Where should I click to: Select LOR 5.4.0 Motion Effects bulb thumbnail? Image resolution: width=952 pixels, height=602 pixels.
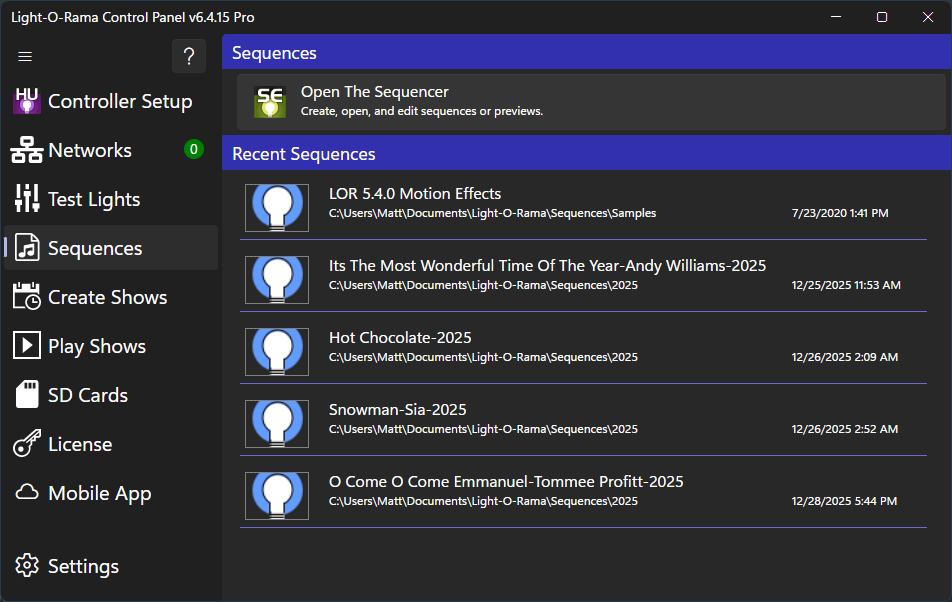(277, 208)
